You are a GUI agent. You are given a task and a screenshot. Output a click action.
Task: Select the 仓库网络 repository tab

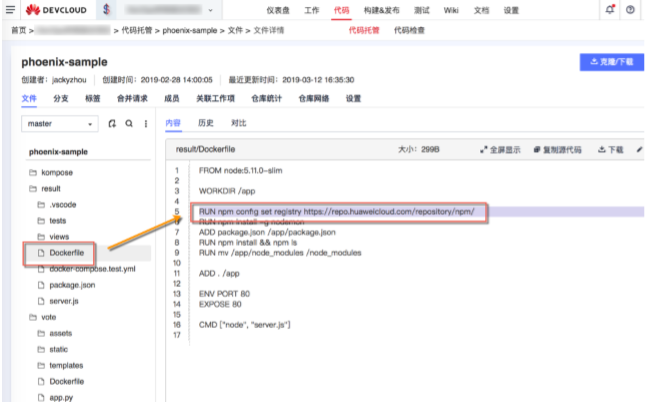point(314,98)
